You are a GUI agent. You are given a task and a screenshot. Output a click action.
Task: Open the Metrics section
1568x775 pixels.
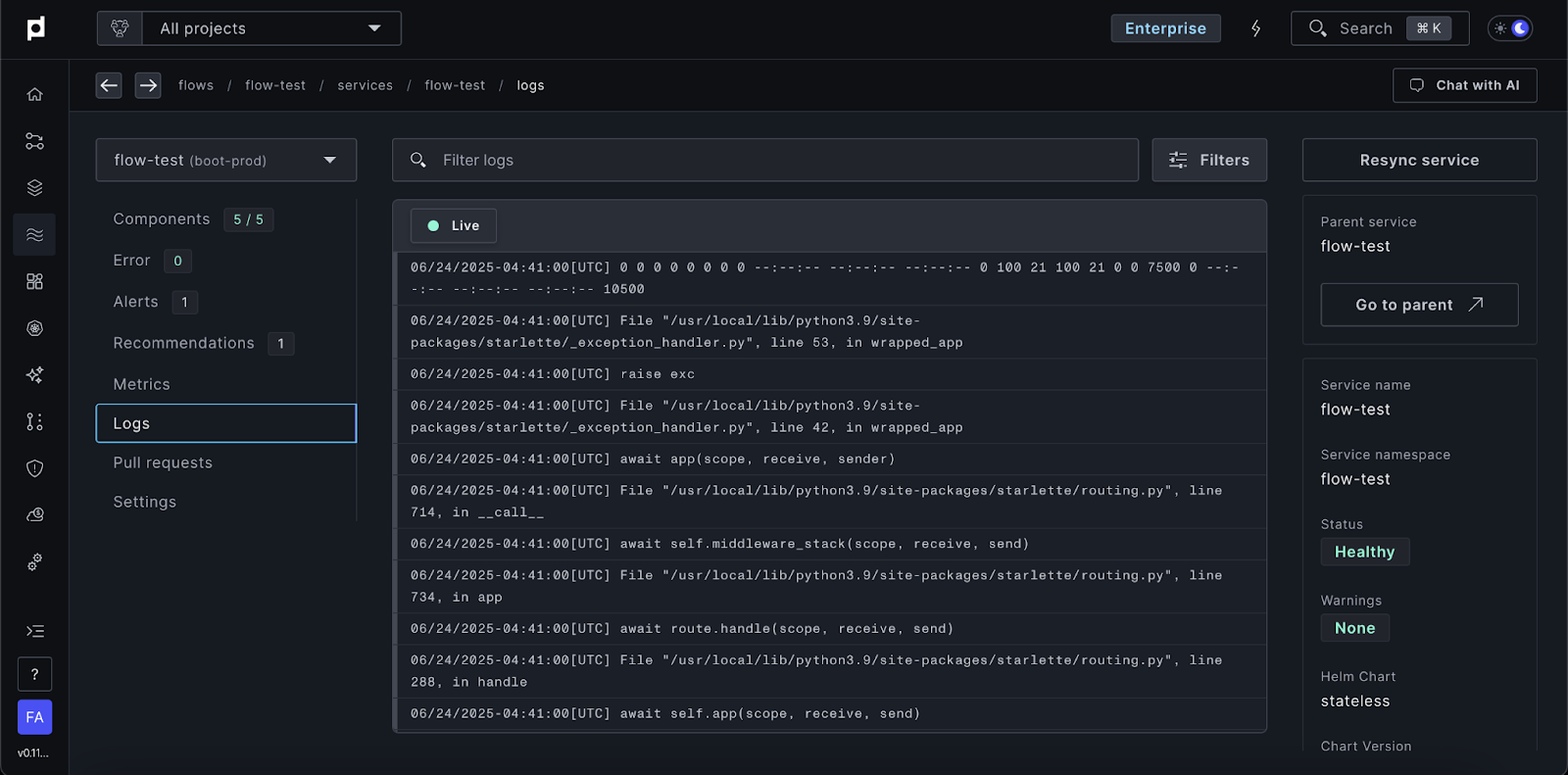pos(141,384)
